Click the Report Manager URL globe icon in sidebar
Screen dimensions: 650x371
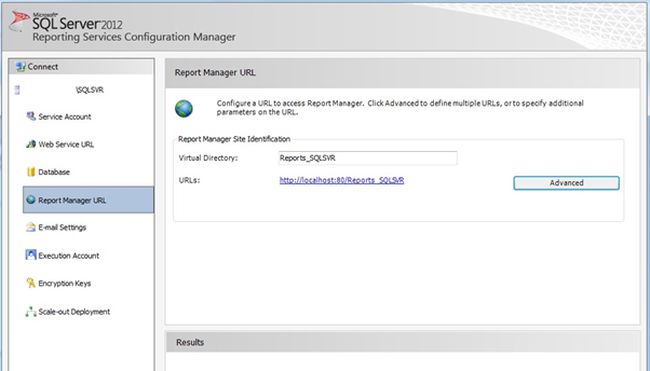click(x=31, y=200)
